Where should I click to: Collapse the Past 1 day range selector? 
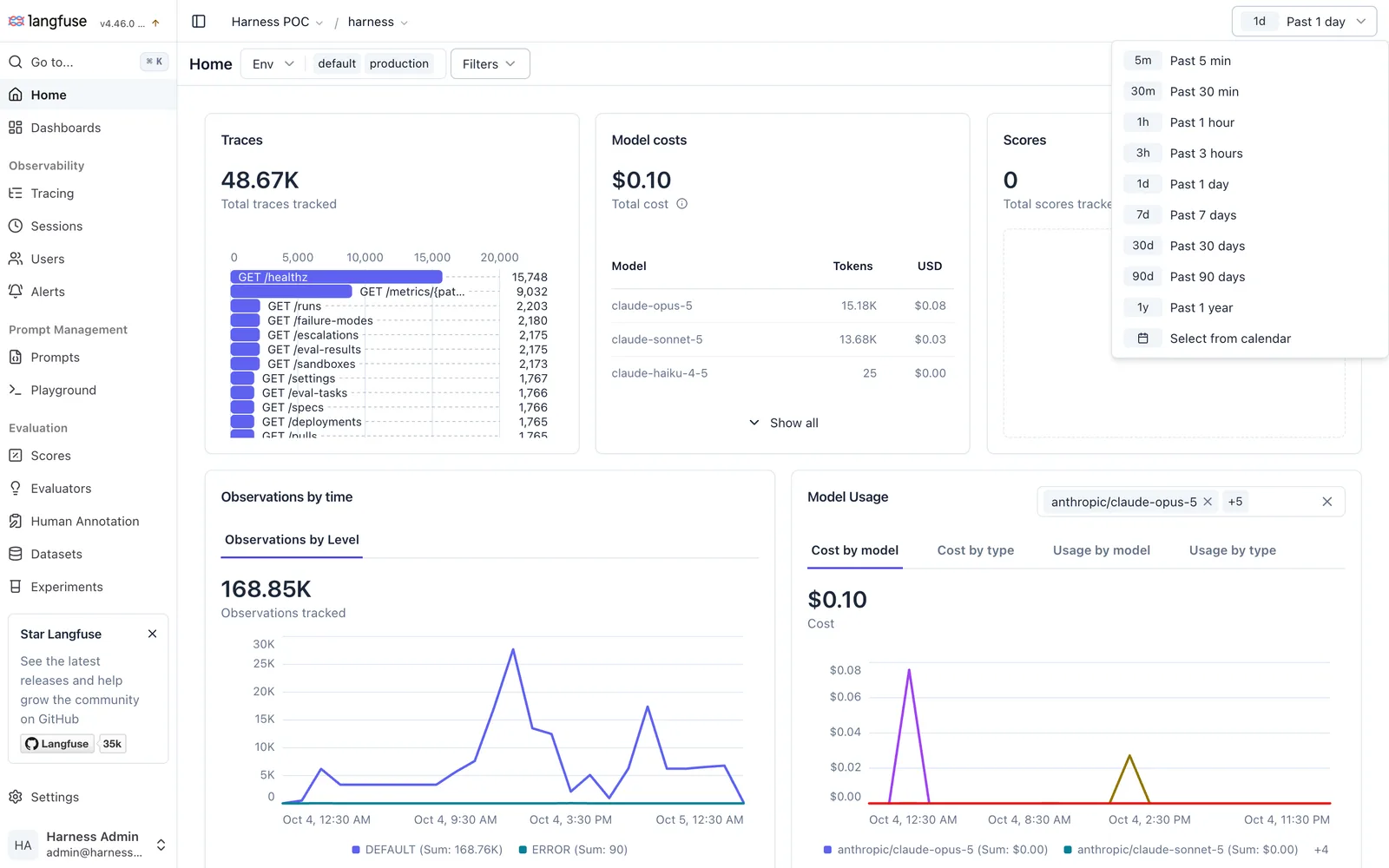[x=1304, y=22]
